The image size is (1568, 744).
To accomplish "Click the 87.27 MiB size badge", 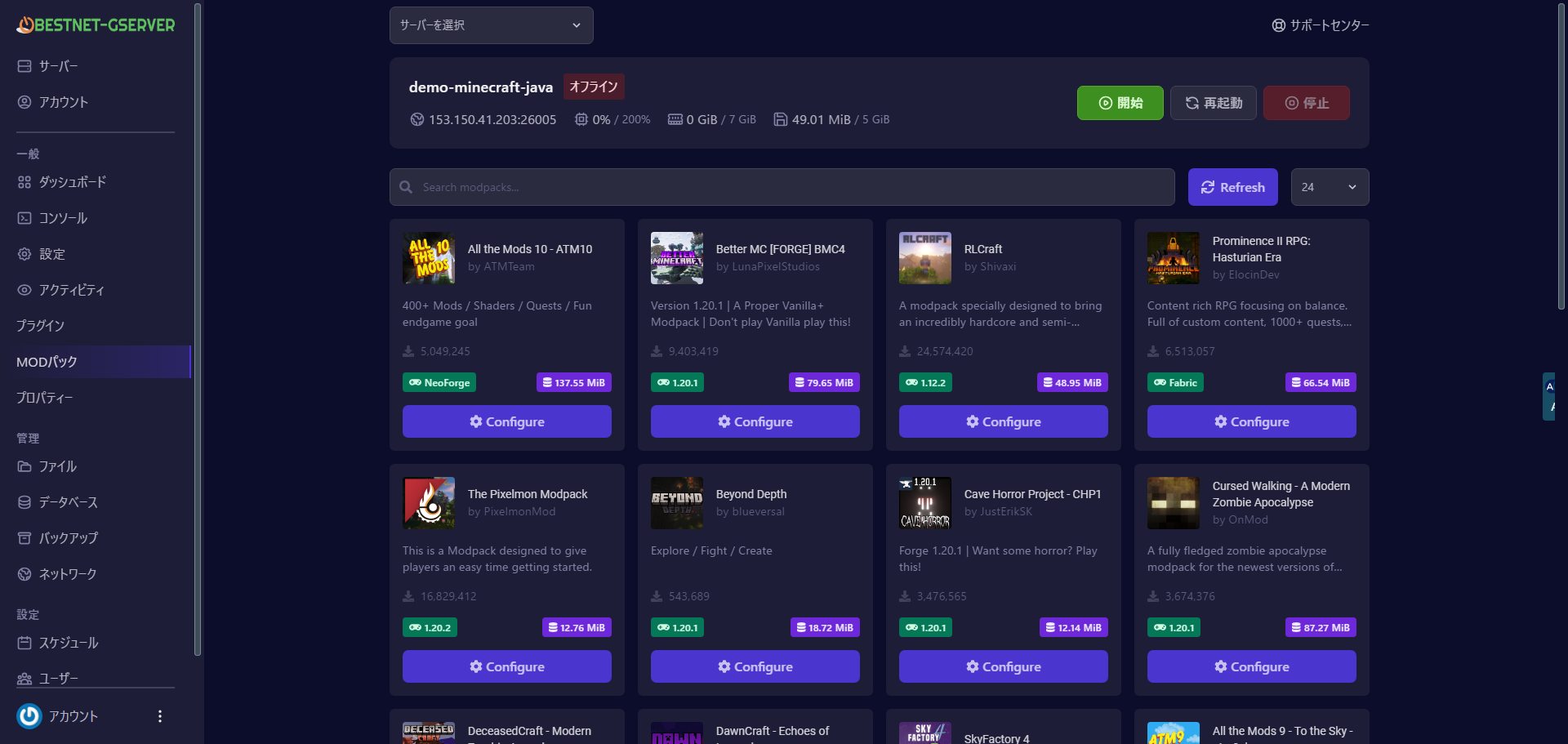I will tap(1321, 627).
